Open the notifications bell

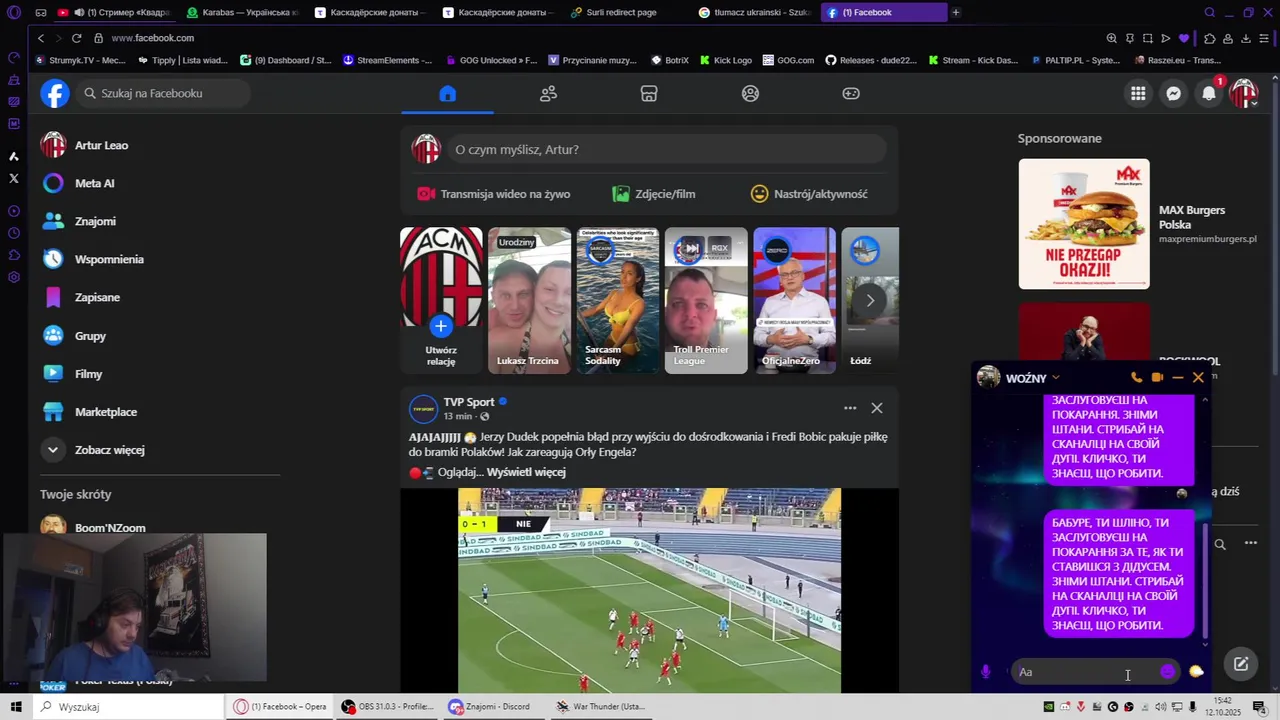pos(1209,93)
